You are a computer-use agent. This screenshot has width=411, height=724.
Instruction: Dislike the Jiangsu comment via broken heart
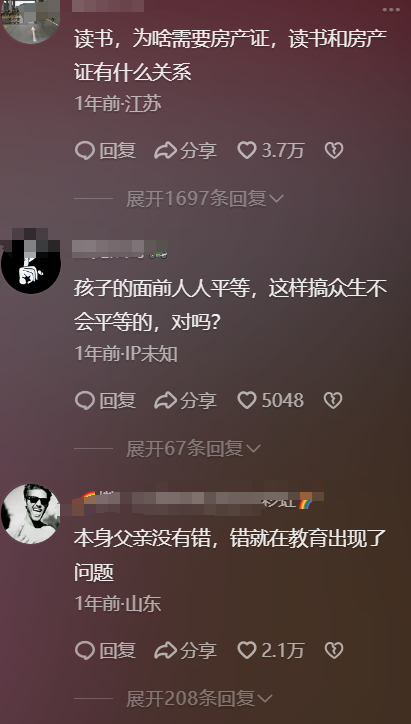[x=333, y=151]
